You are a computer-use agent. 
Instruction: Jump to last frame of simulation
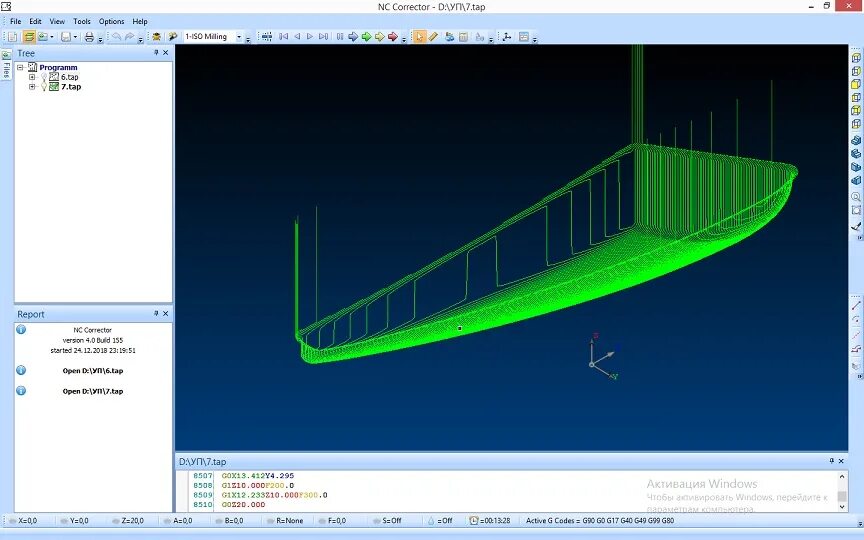click(x=323, y=37)
